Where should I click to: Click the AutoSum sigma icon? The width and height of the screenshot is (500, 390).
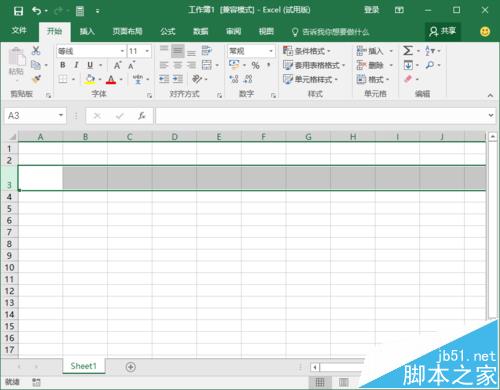[x=408, y=51]
